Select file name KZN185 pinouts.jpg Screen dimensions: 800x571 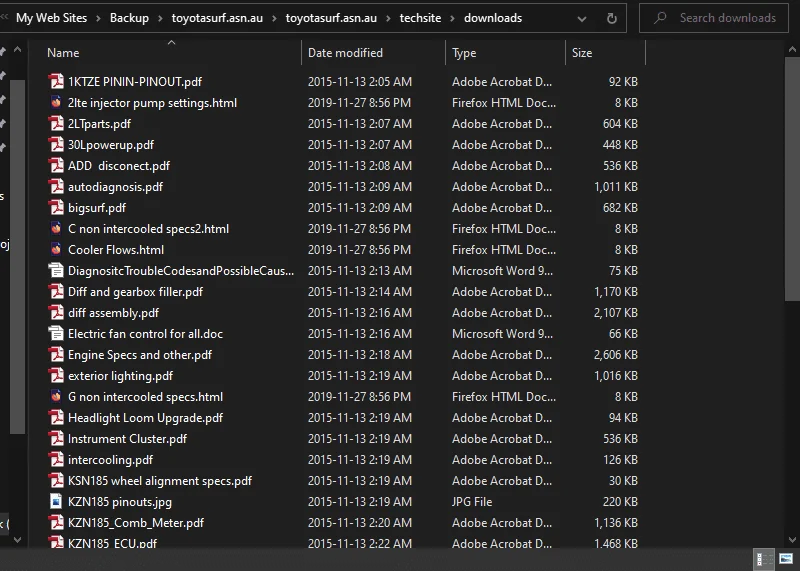[x=120, y=502]
